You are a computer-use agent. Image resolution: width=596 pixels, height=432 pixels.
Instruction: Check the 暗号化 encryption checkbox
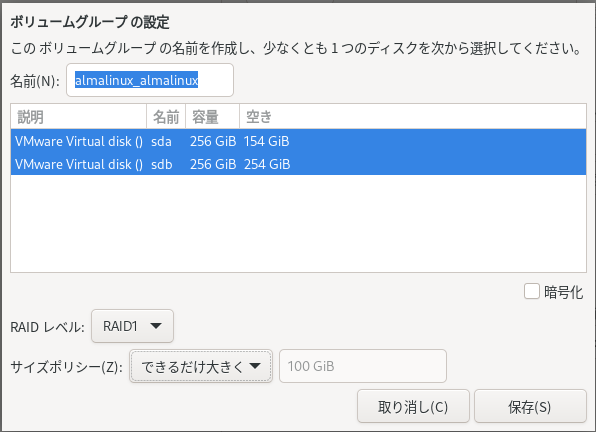click(532, 291)
